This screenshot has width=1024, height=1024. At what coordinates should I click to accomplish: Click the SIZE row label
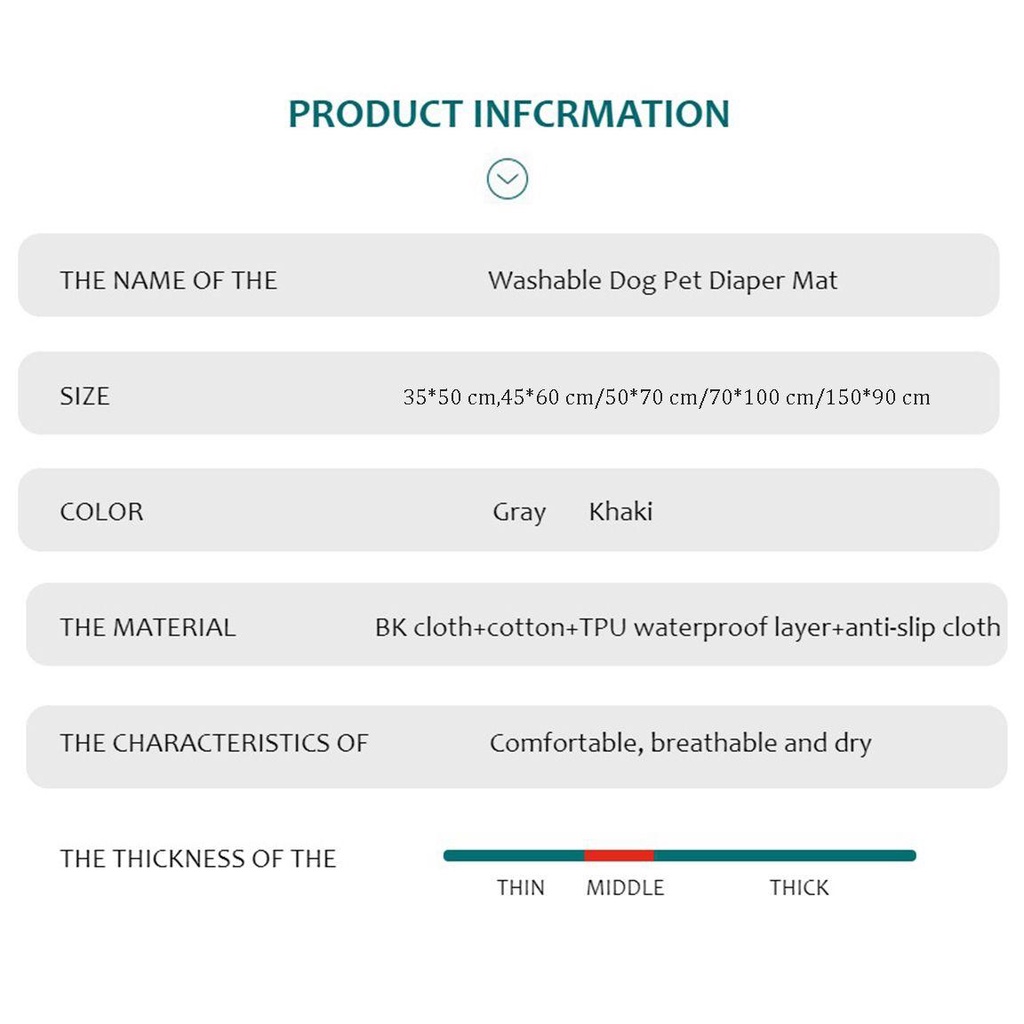[x=85, y=396]
